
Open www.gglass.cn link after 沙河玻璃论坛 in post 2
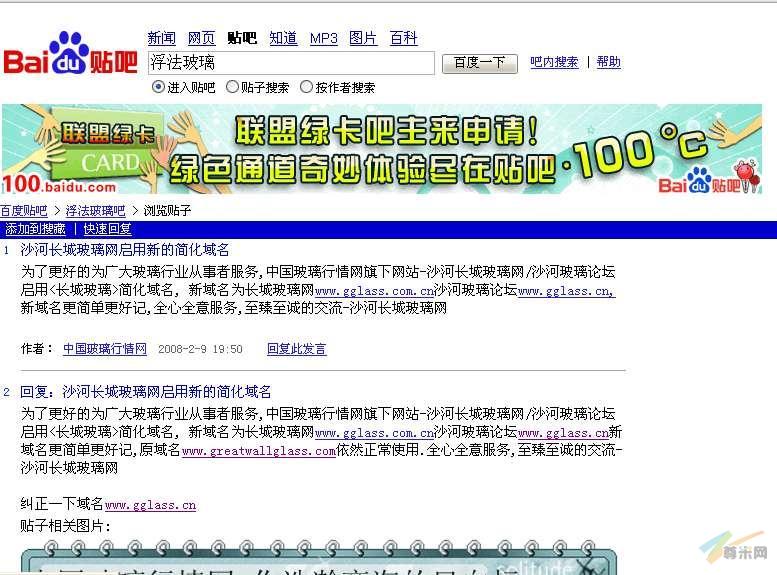(x=563, y=433)
